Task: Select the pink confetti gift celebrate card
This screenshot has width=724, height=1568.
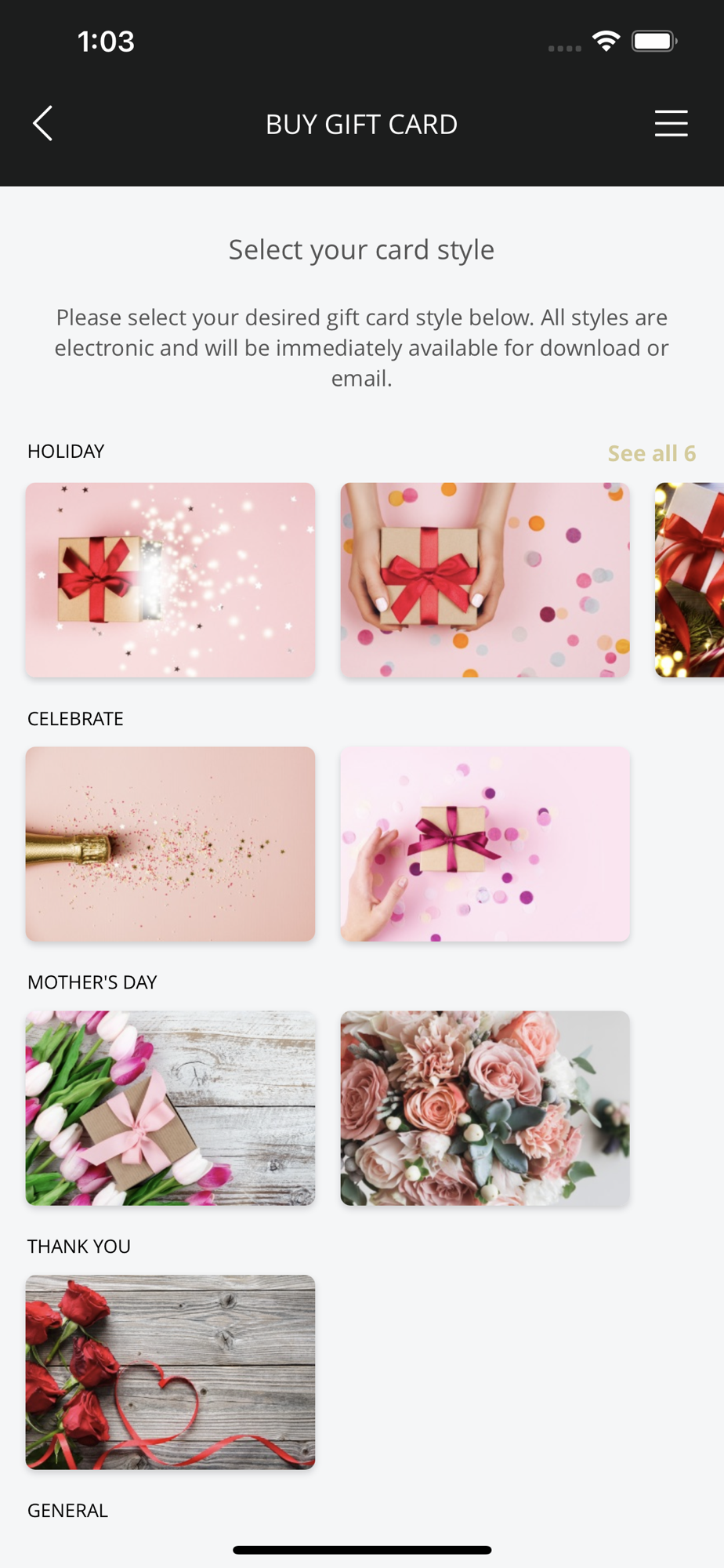Action: click(x=485, y=844)
